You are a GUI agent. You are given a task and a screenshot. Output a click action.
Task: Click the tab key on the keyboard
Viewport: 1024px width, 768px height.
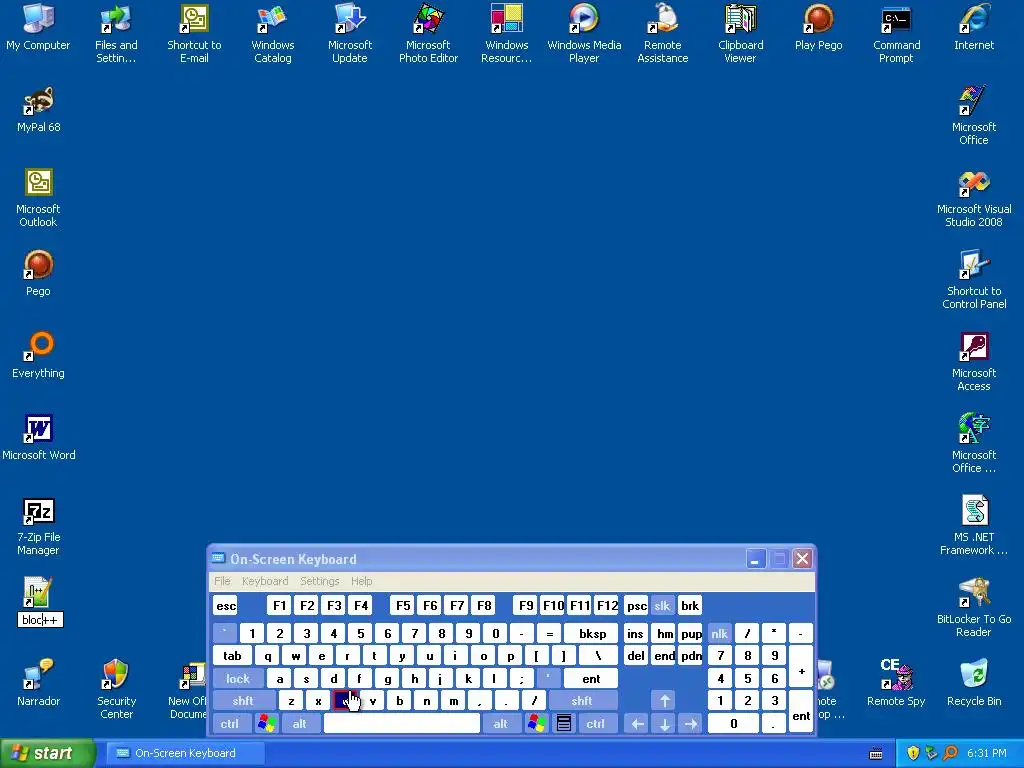[x=232, y=656]
